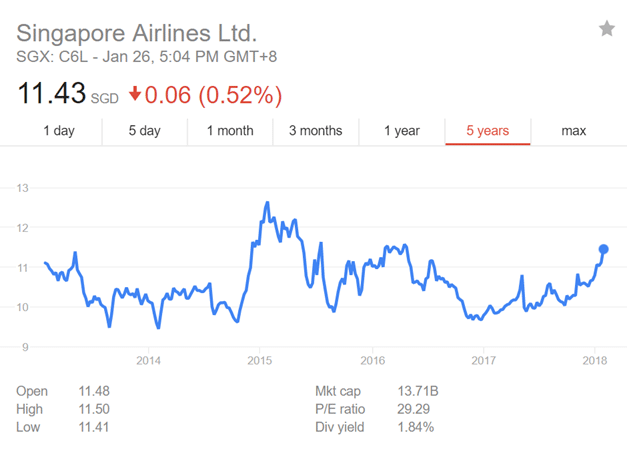Click the blue endpoint dot on chart
Screen dimensions: 627x453
pyautogui.click(x=603, y=249)
